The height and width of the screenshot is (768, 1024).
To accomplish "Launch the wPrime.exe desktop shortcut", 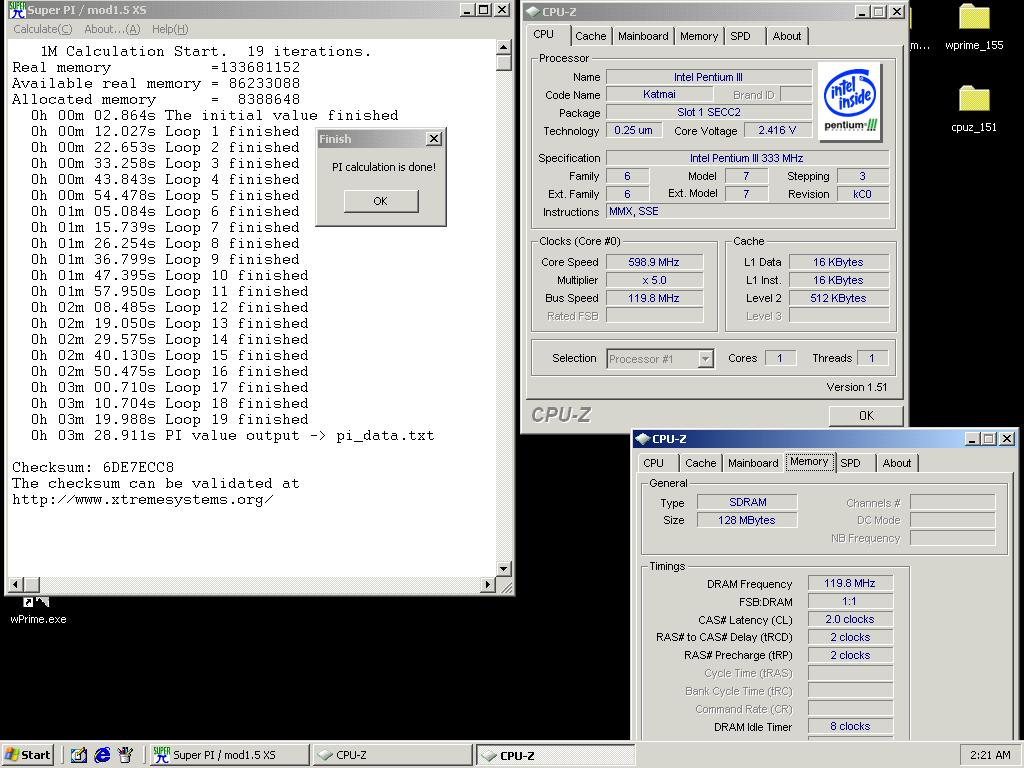I will pyautogui.click(x=38, y=611).
